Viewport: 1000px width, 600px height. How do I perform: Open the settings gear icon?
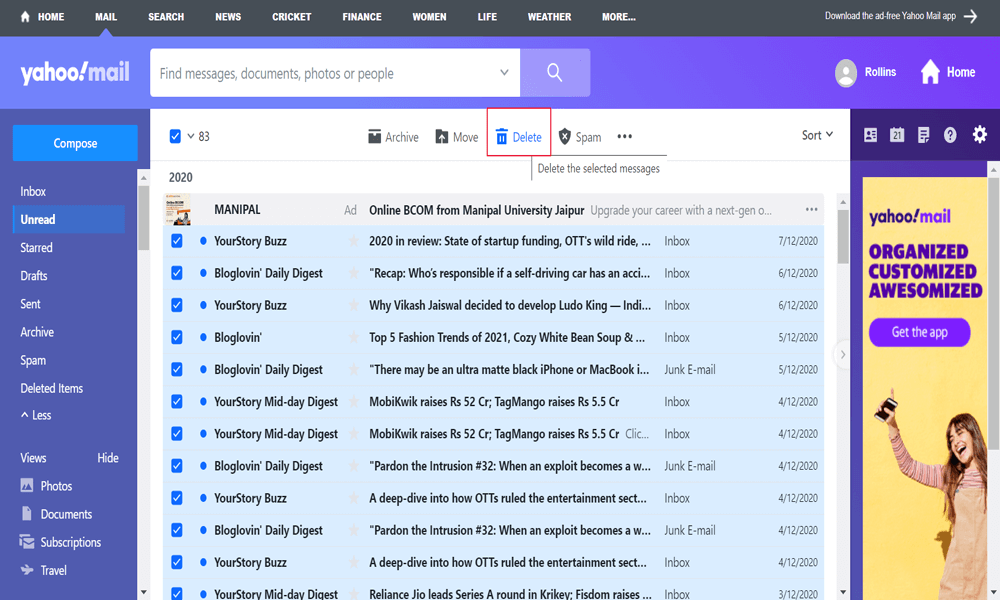[x=979, y=135]
